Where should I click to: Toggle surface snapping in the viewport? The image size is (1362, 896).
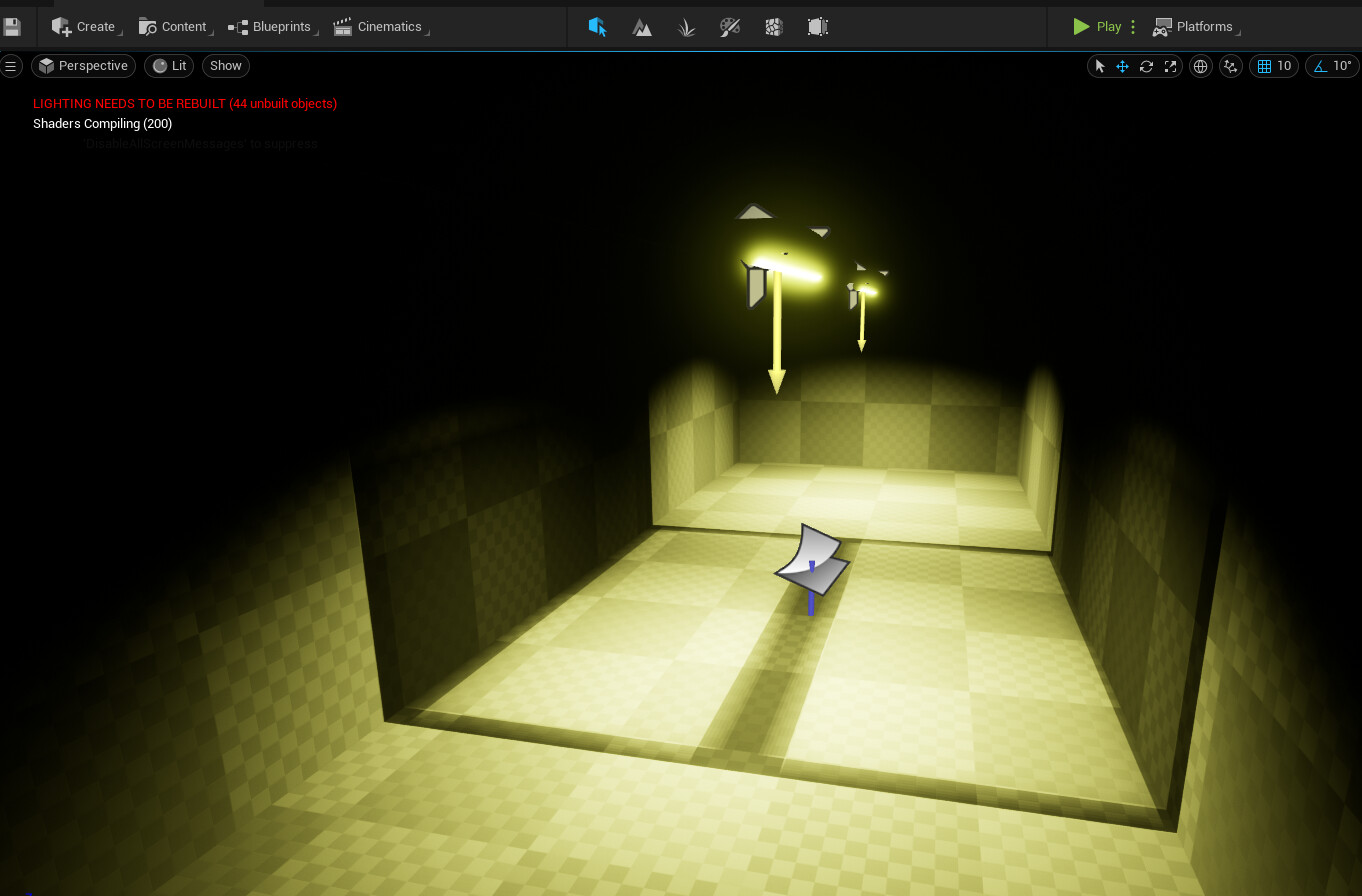point(1231,66)
